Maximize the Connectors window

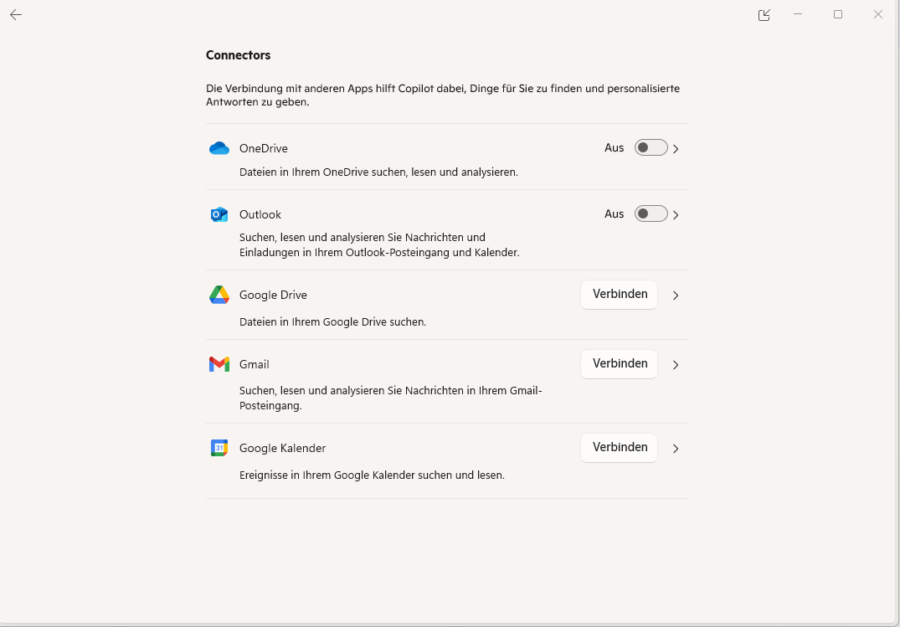(x=838, y=14)
